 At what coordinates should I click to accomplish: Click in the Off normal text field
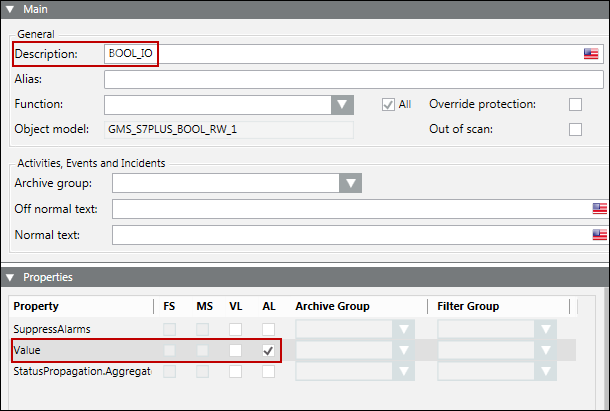click(350, 209)
